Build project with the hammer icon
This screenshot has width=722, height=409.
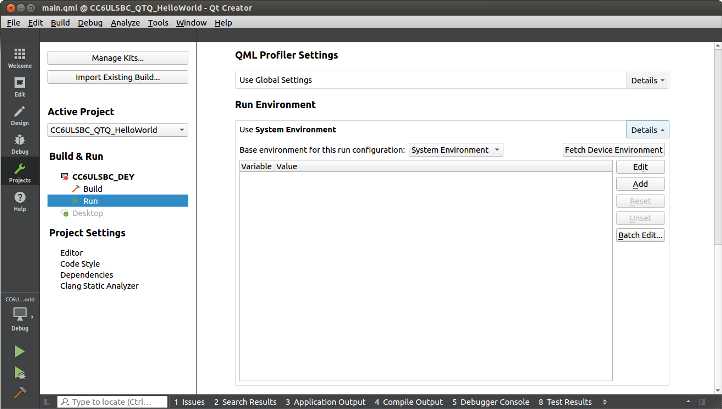coord(19,392)
